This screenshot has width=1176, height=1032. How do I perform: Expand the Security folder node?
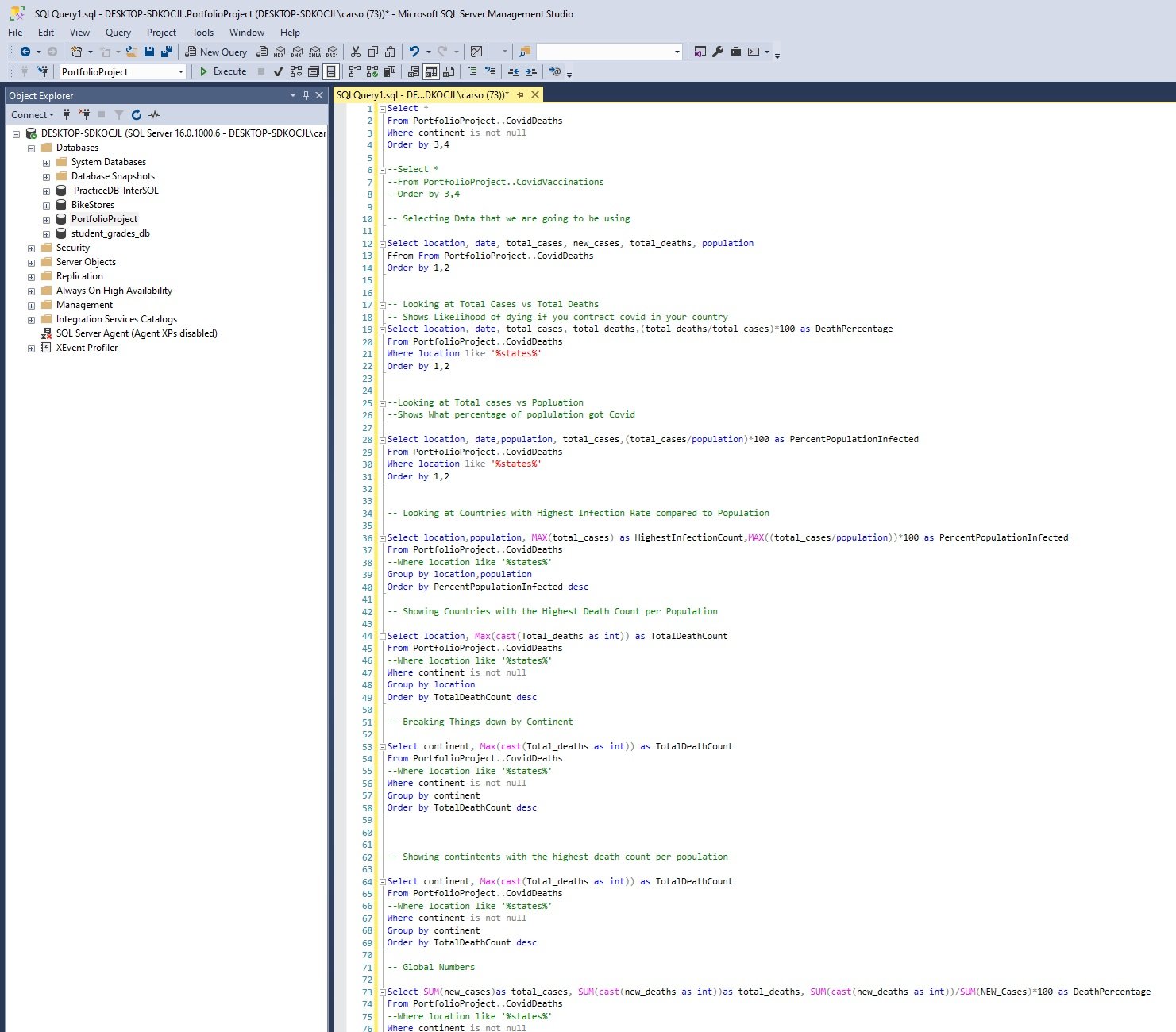(31, 248)
